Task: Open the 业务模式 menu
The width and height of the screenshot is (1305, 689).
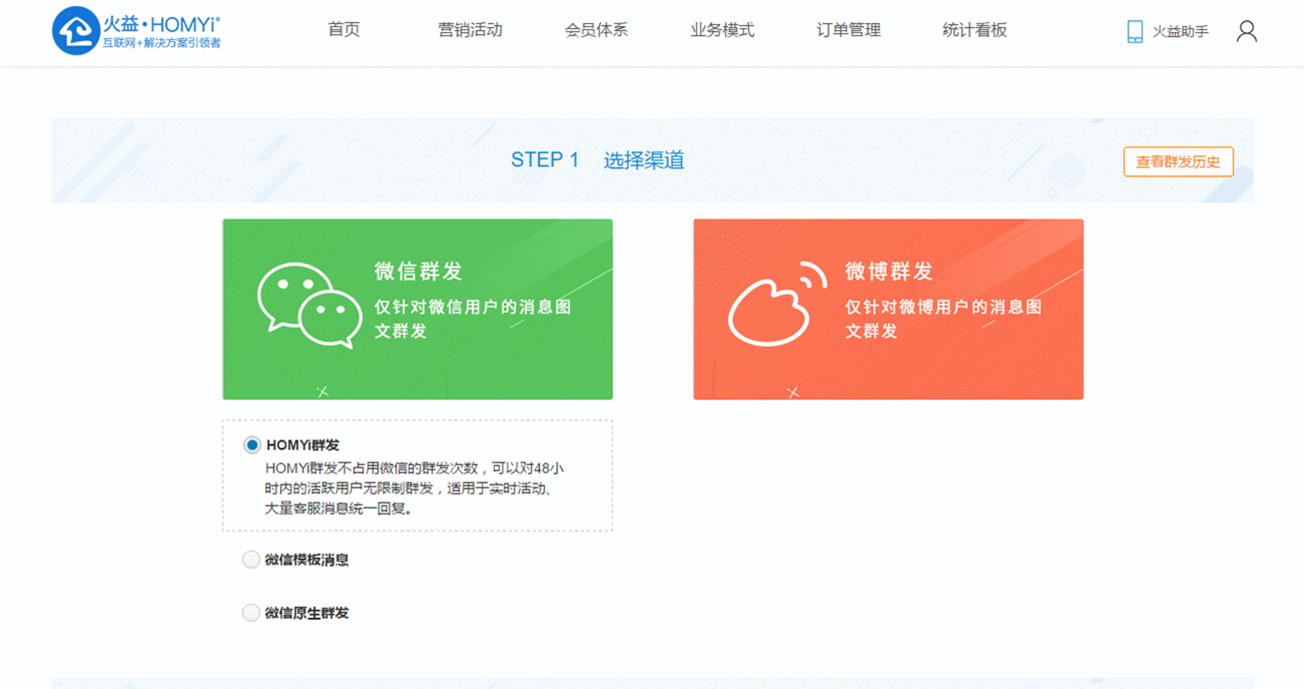Action: tap(722, 30)
